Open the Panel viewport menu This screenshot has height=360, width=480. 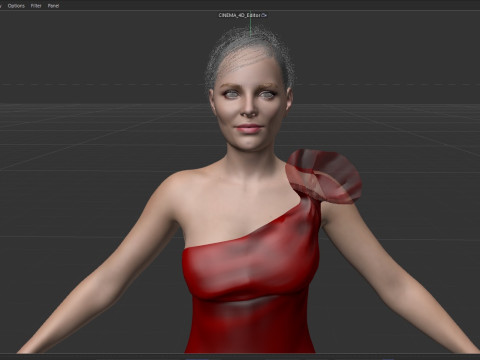click(x=53, y=6)
